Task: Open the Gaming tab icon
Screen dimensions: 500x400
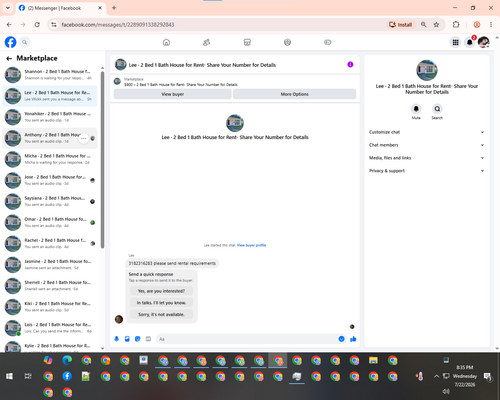Action: point(328,42)
